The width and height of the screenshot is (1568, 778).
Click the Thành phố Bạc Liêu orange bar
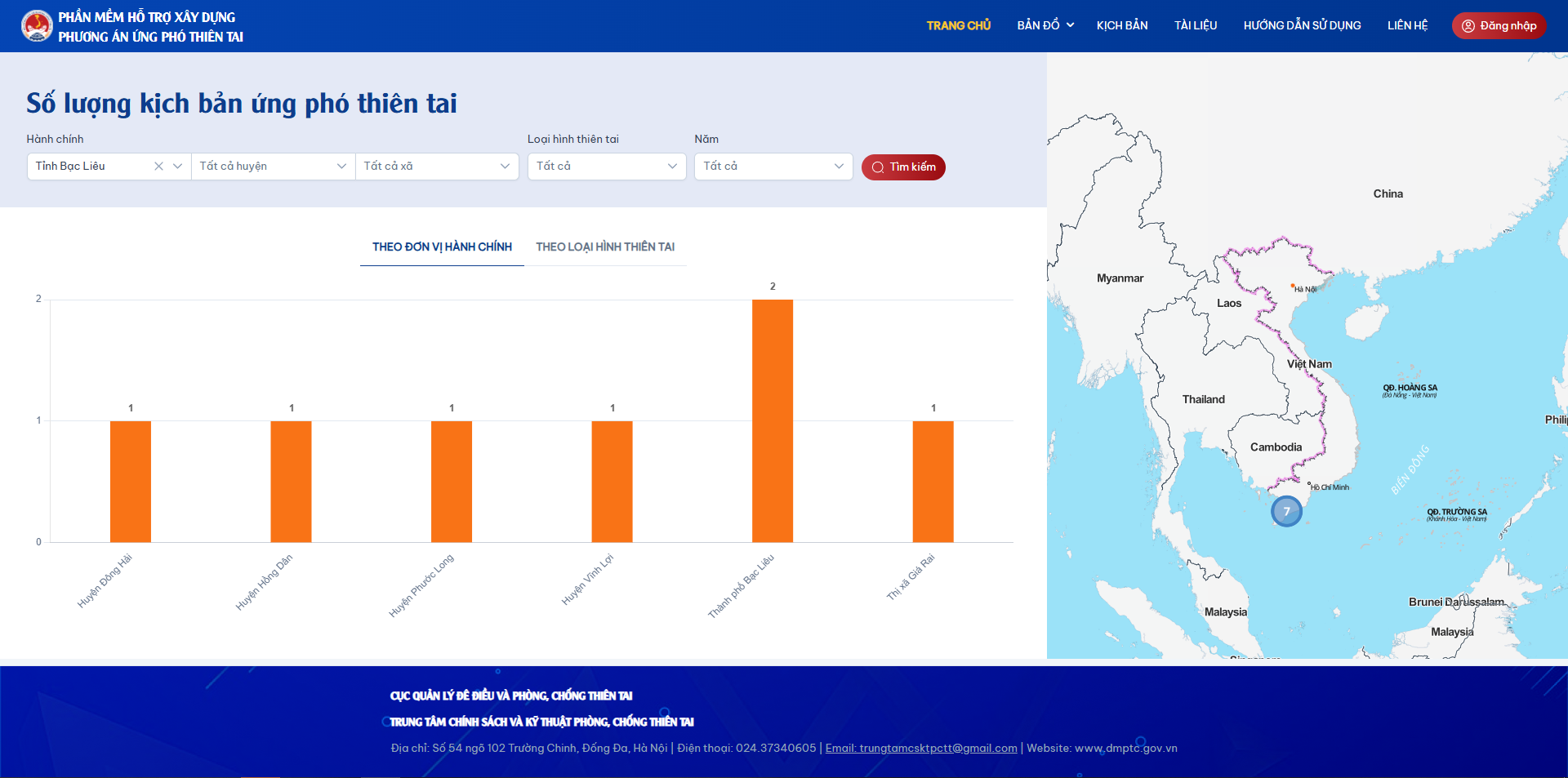coord(772,420)
